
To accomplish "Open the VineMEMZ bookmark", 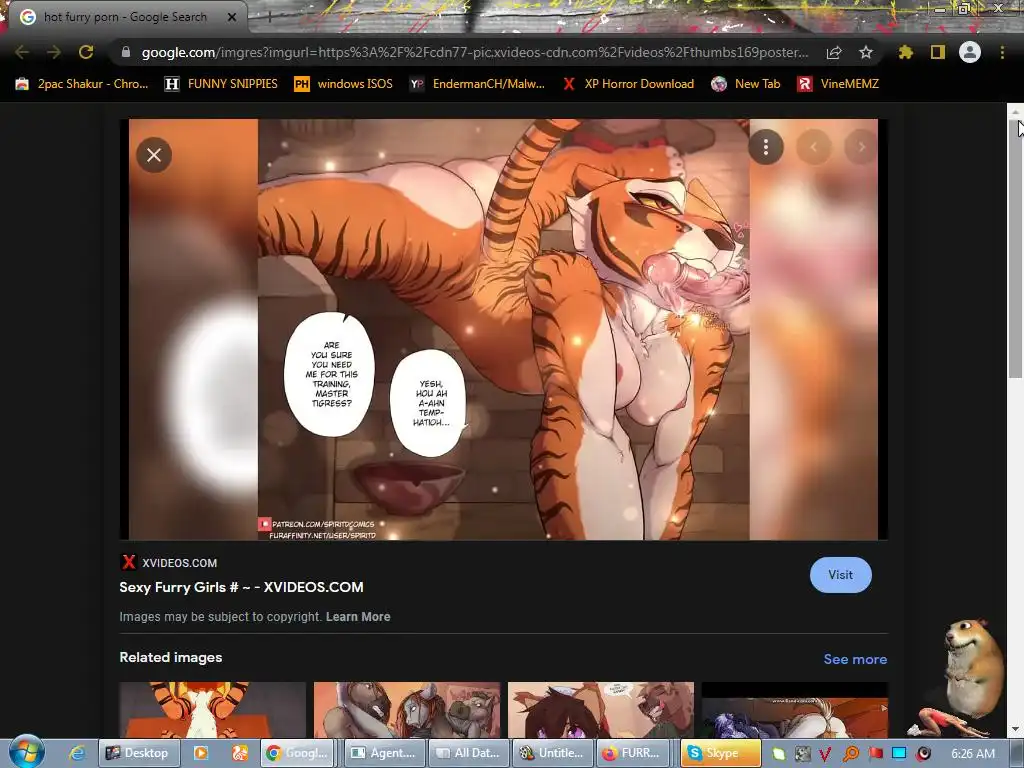I will 838,84.
